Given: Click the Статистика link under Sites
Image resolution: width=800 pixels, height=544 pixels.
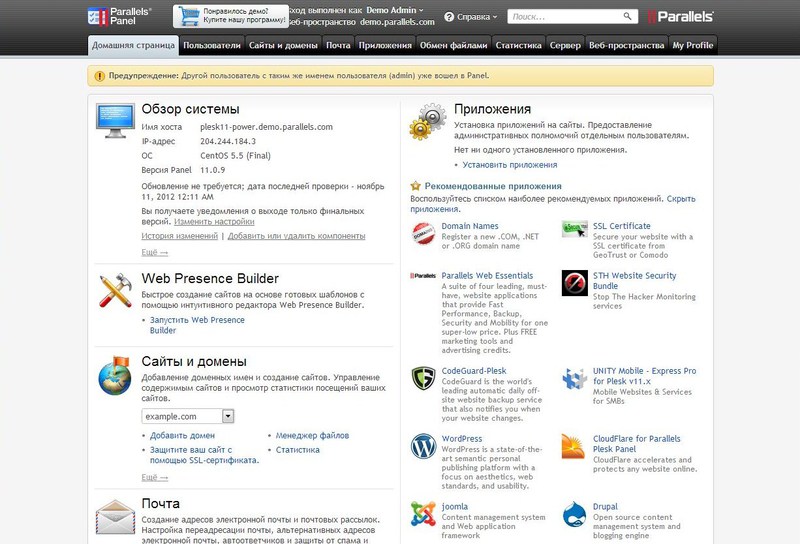Looking at the screenshot, I should click(x=297, y=450).
